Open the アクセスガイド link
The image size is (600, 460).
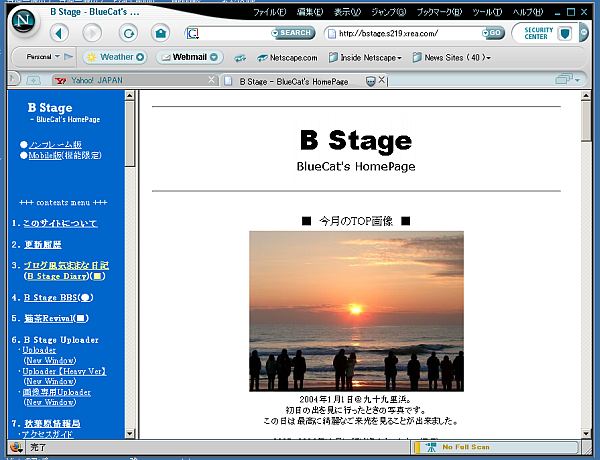[x=47, y=434]
